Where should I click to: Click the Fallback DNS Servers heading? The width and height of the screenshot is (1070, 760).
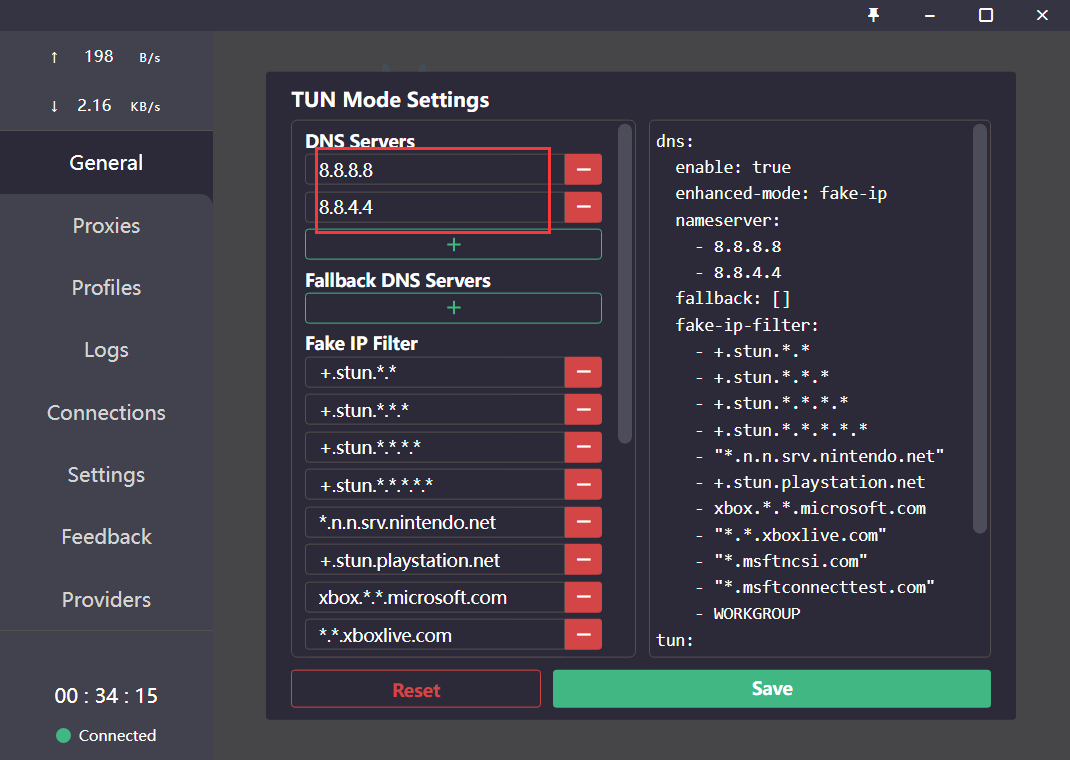click(398, 280)
